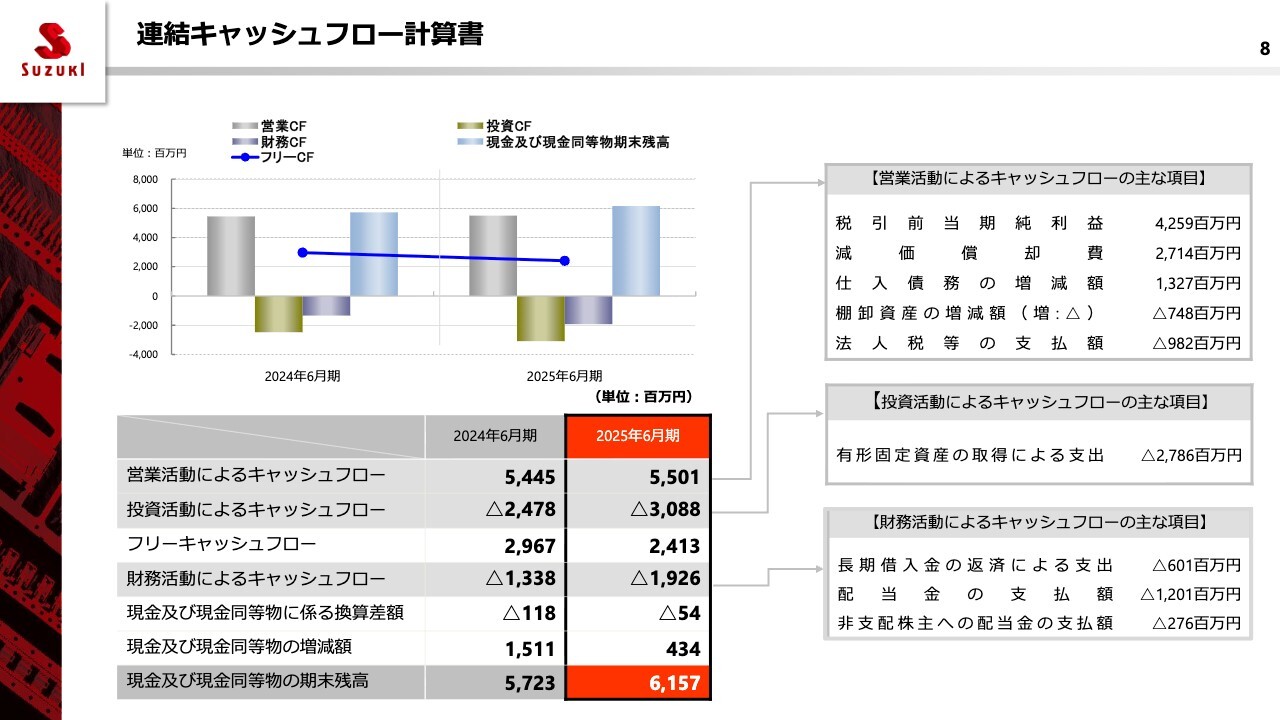Click the highlighted 6,157 ending balance cell

click(638, 683)
